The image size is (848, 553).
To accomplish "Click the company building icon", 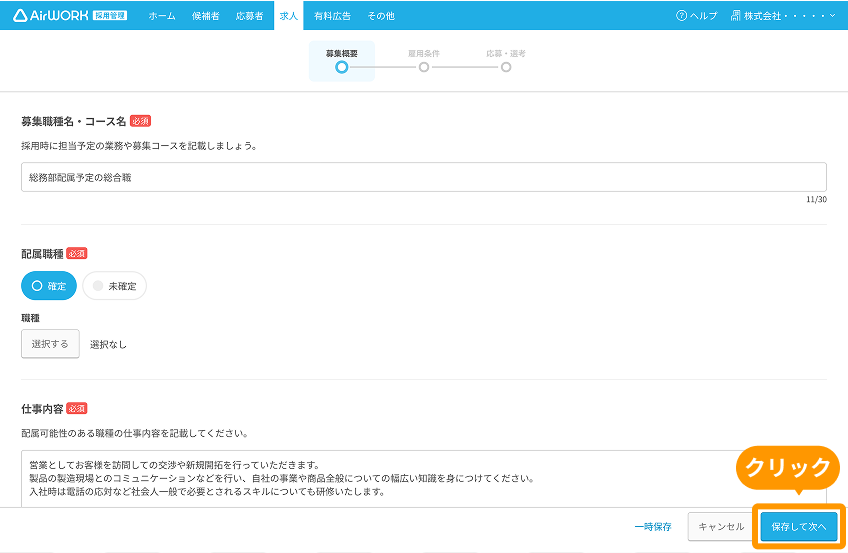I will click(x=736, y=16).
